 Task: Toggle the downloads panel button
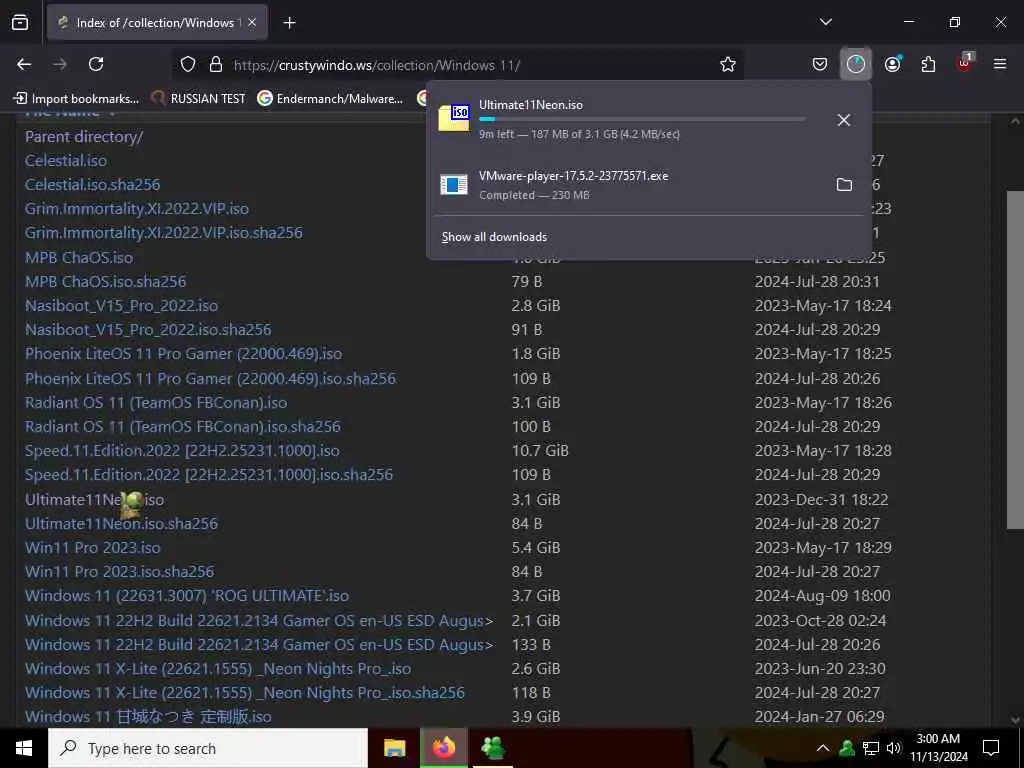point(856,64)
